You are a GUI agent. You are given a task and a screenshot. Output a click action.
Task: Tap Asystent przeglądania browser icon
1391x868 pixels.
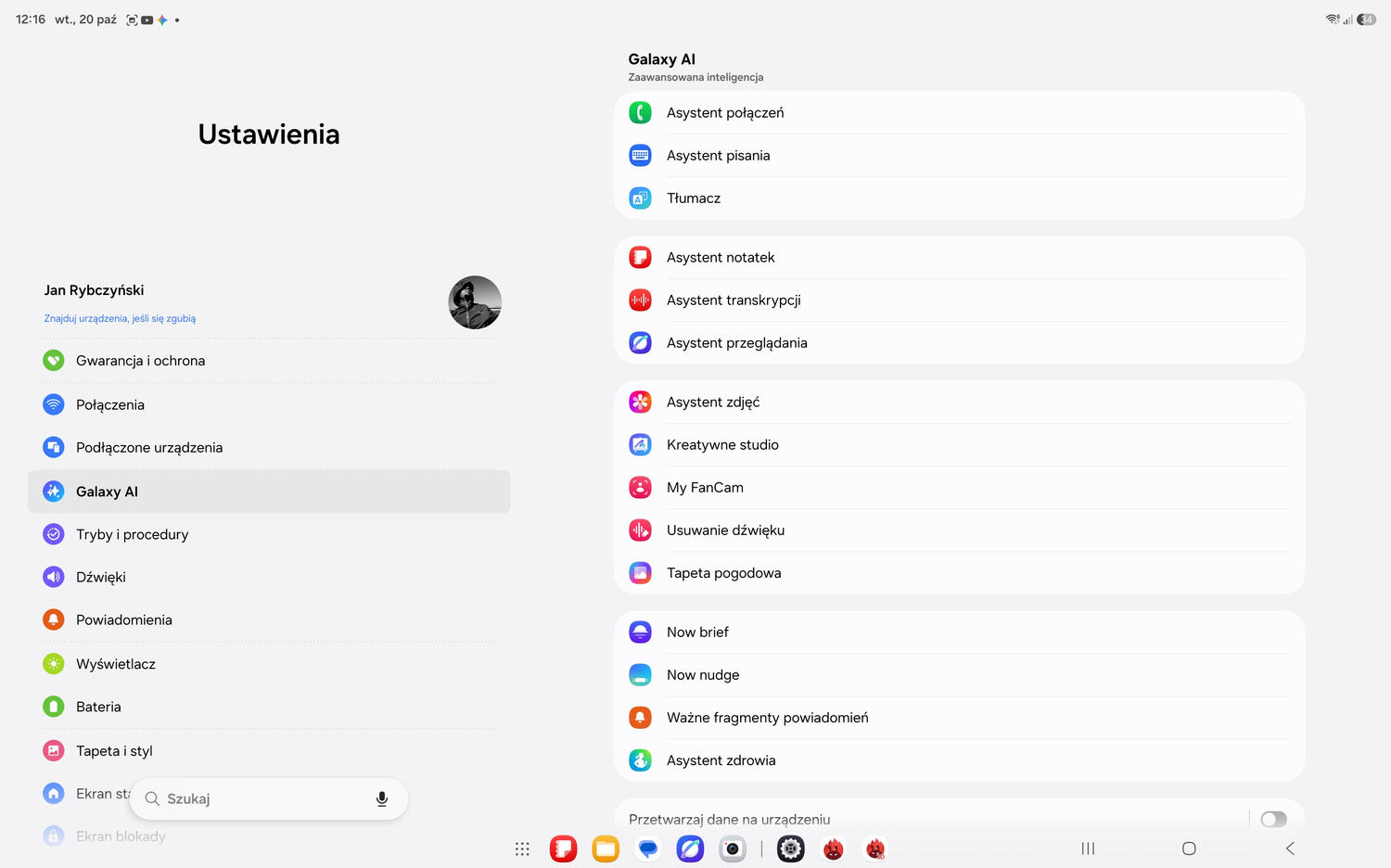[x=640, y=343]
